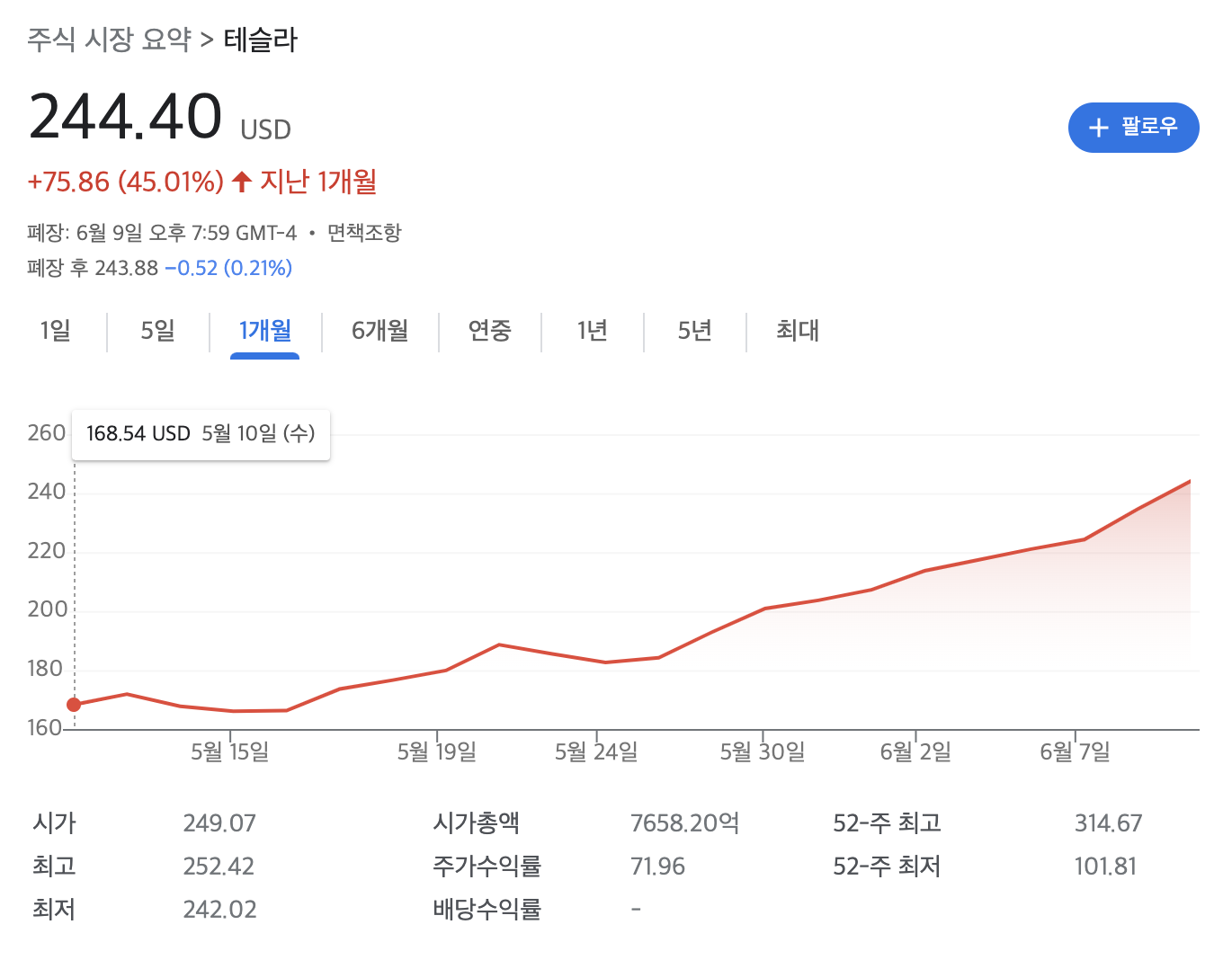Screen dimensions: 1232x960
Task: Click the 주가수익률 value 71.96
Action: [x=657, y=867]
